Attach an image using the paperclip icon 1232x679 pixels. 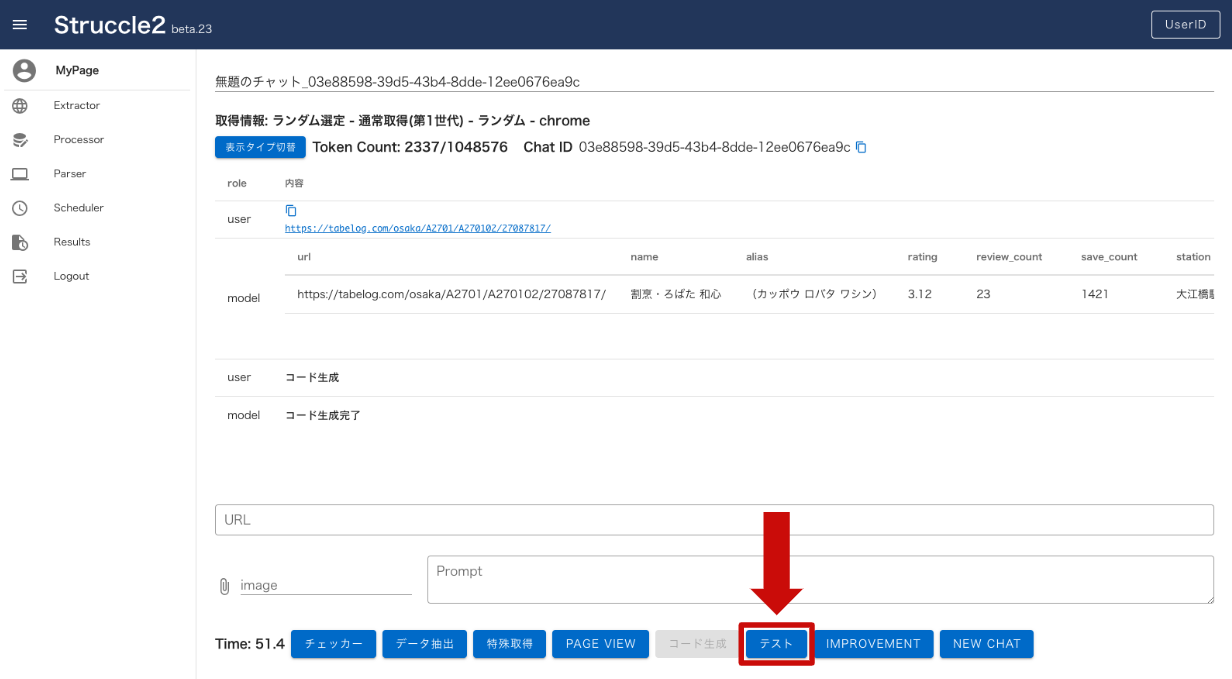pos(226,584)
